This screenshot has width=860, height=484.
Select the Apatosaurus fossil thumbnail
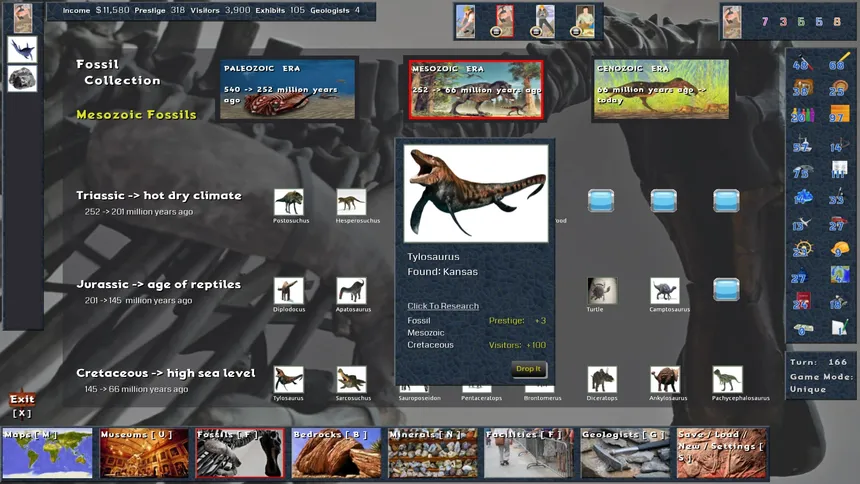coord(351,291)
